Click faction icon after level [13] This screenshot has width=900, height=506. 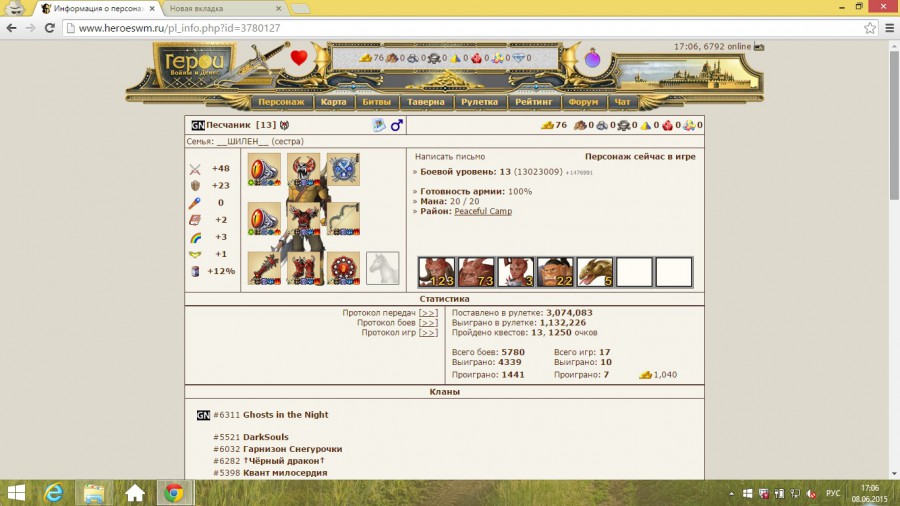click(x=284, y=125)
